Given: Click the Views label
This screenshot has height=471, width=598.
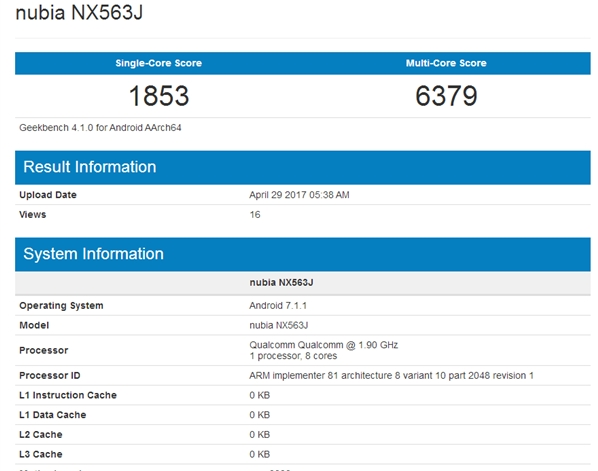Looking at the screenshot, I should click(32, 215).
